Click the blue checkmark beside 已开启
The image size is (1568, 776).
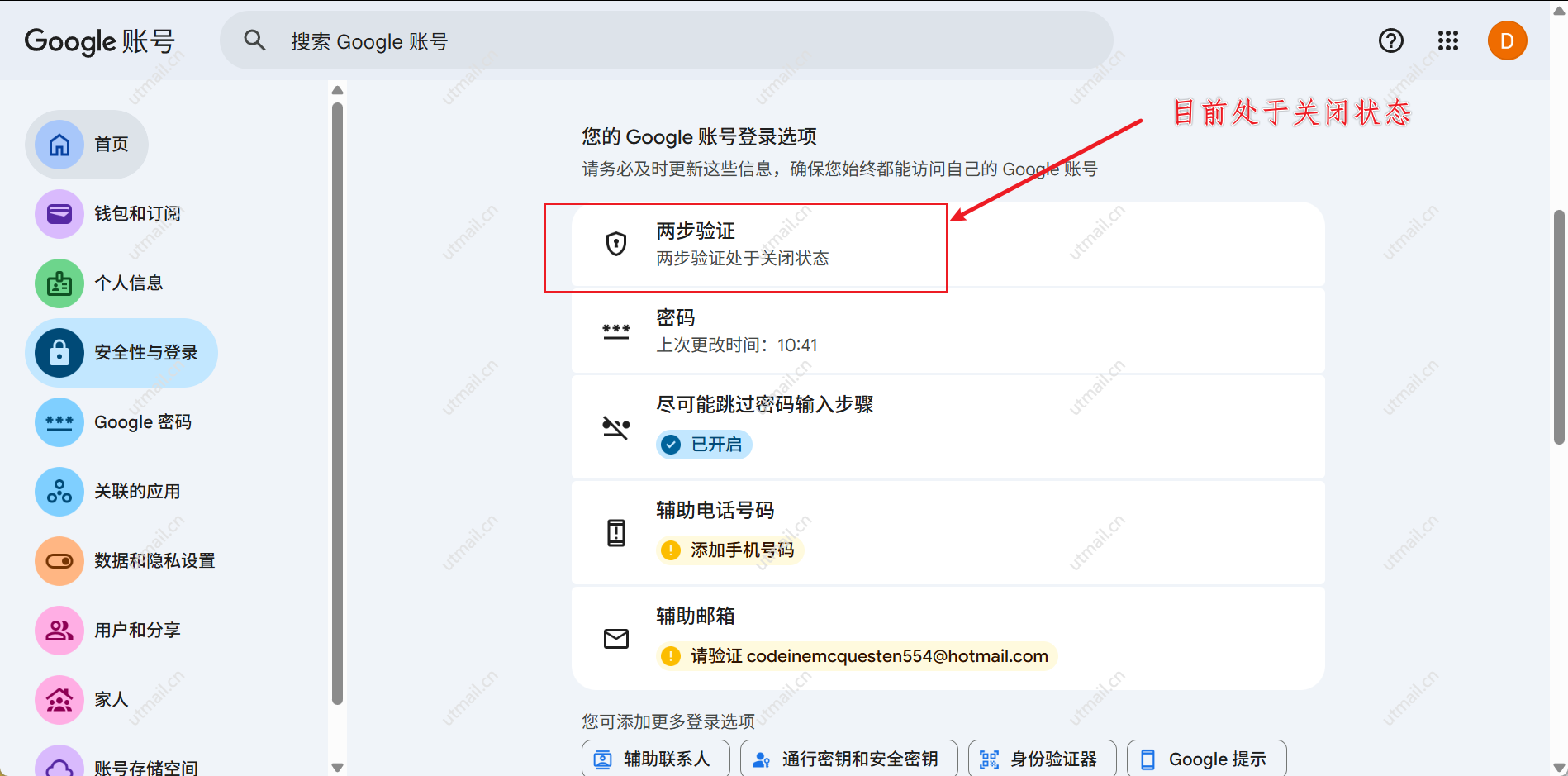(671, 445)
